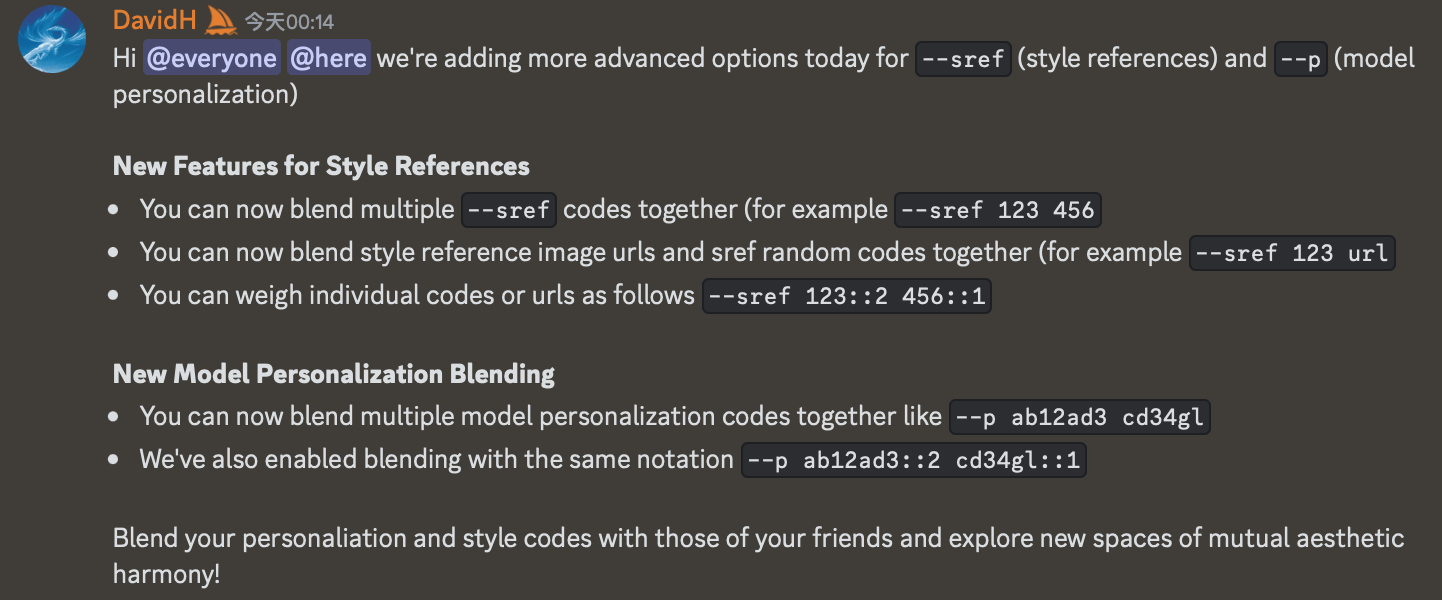Screen dimensions: 1442x600
Task: Click the --sref 123 url code example
Action: click(x=1292, y=253)
